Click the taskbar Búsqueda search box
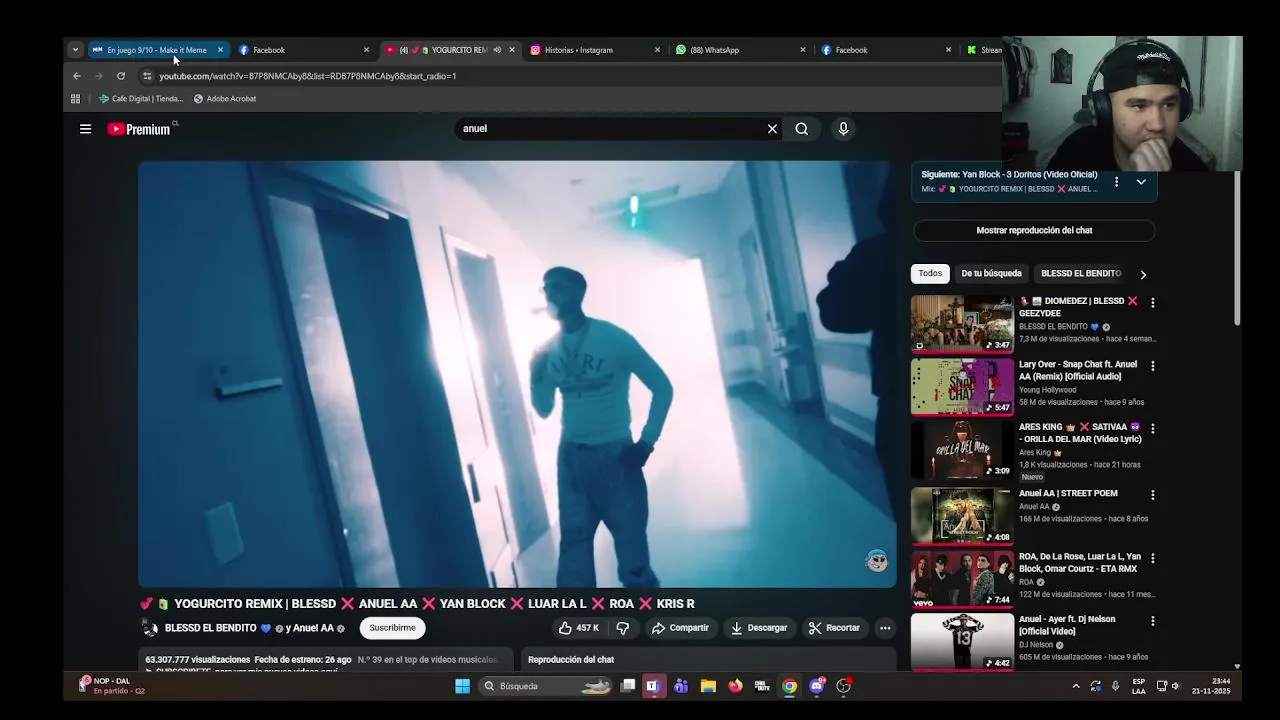This screenshot has height=720, width=1280. (x=545, y=686)
